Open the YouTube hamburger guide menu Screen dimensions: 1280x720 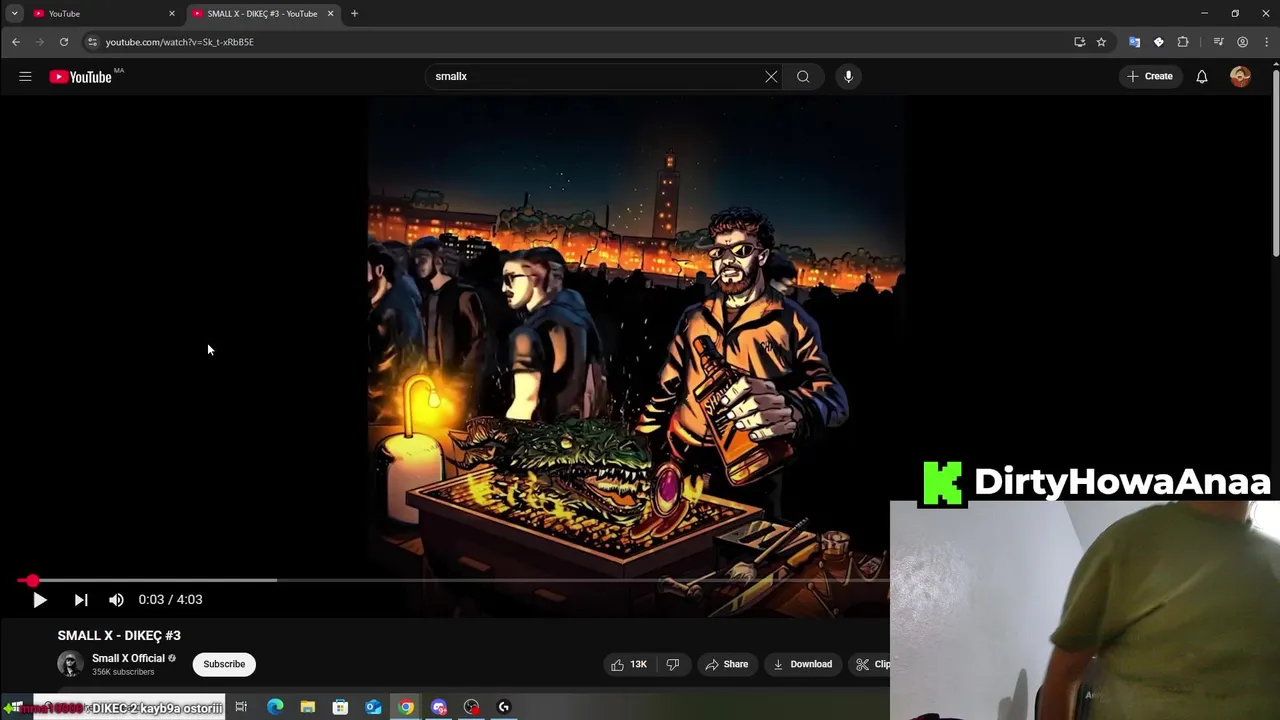[25, 76]
